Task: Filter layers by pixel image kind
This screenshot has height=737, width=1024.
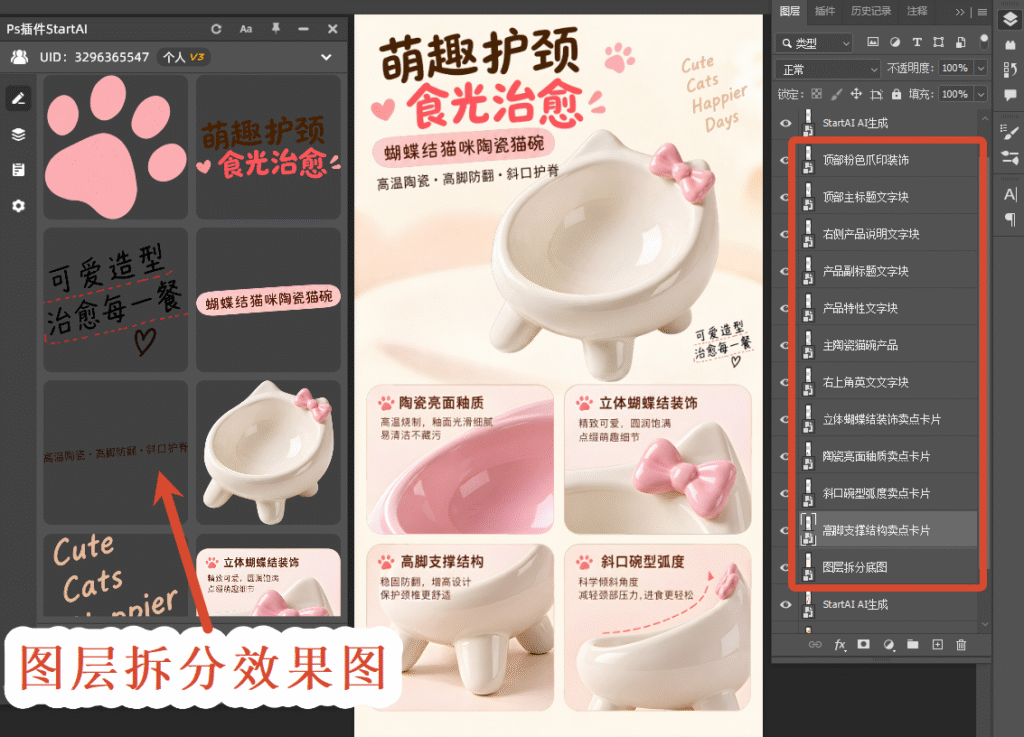Action: point(872,42)
